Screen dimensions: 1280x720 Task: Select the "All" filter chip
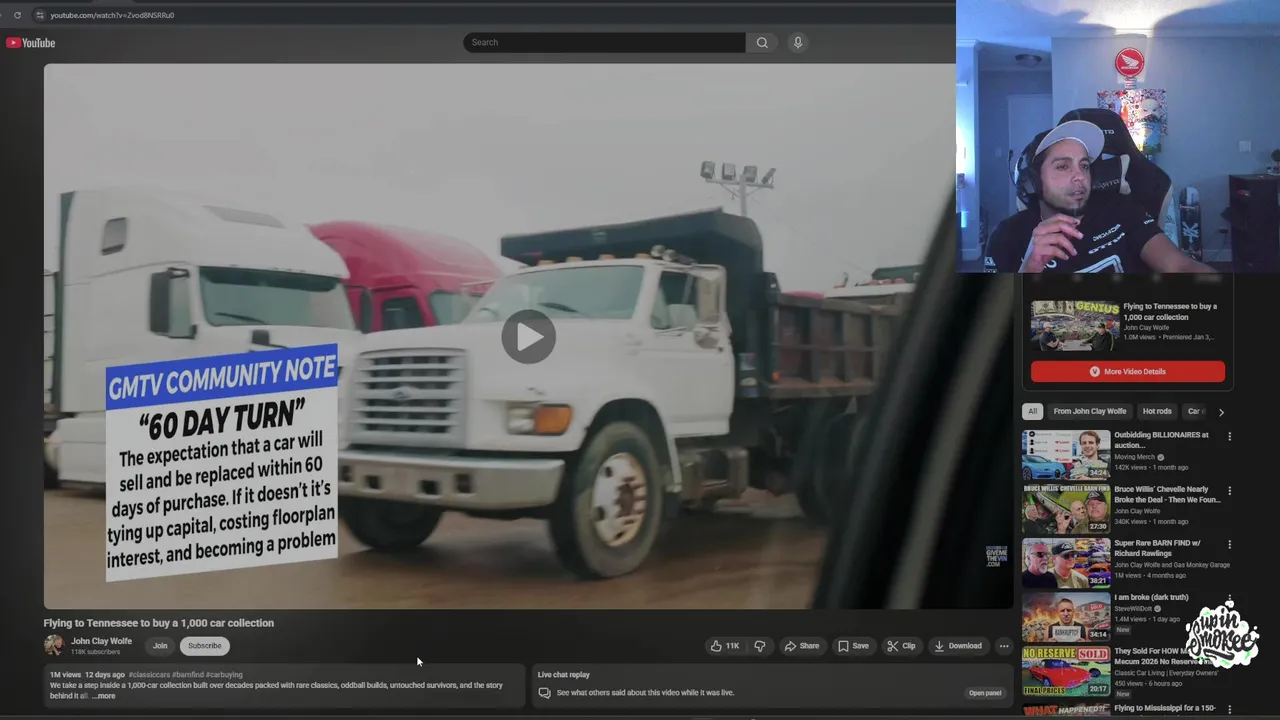tap(1033, 411)
